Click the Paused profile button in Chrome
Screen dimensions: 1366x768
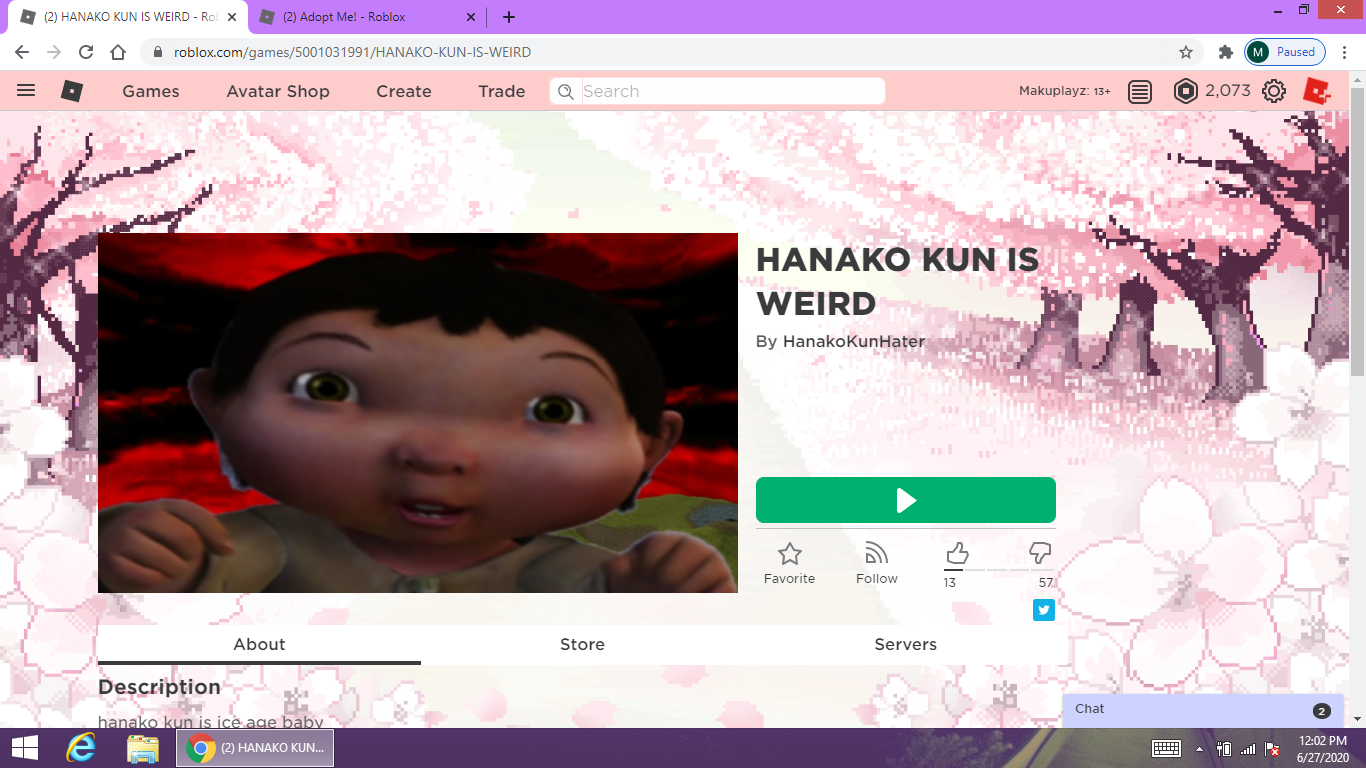click(x=1285, y=52)
